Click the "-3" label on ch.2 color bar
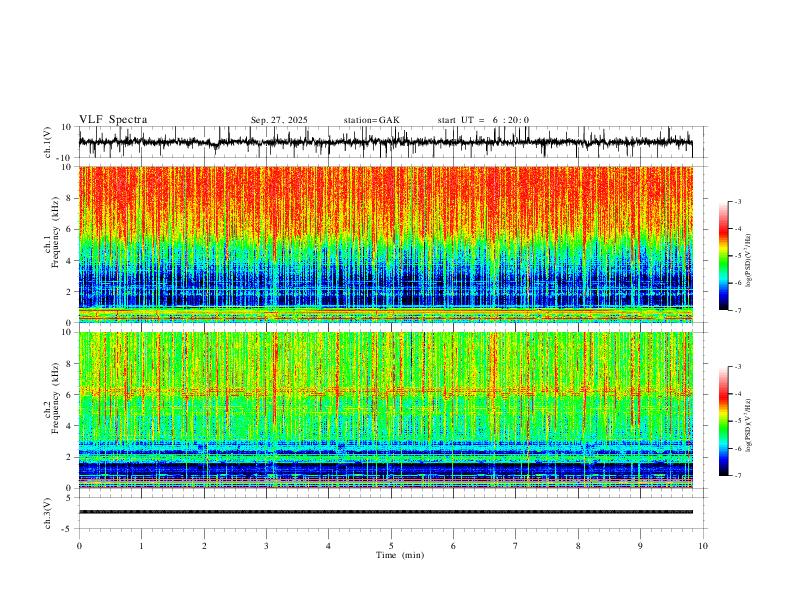The width and height of the screenshot is (792, 612). [738, 367]
